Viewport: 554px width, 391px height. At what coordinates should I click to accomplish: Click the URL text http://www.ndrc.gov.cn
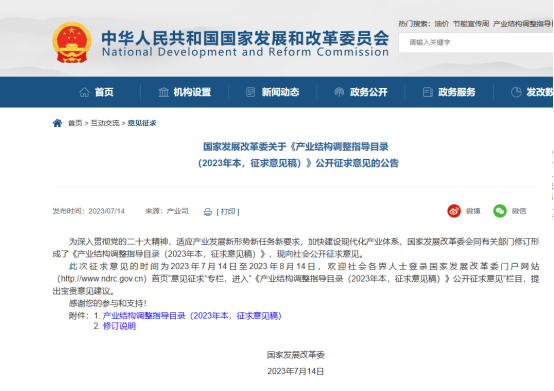click(x=102, y=279)
